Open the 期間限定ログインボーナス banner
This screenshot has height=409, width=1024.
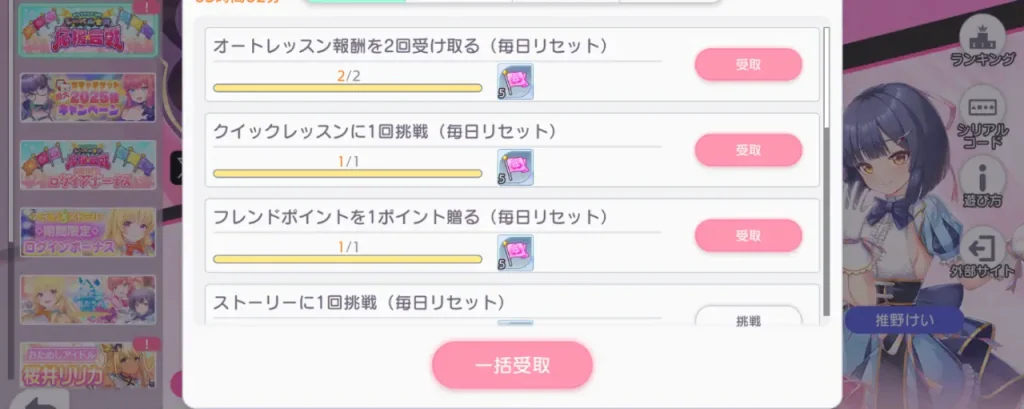[88, 232]
